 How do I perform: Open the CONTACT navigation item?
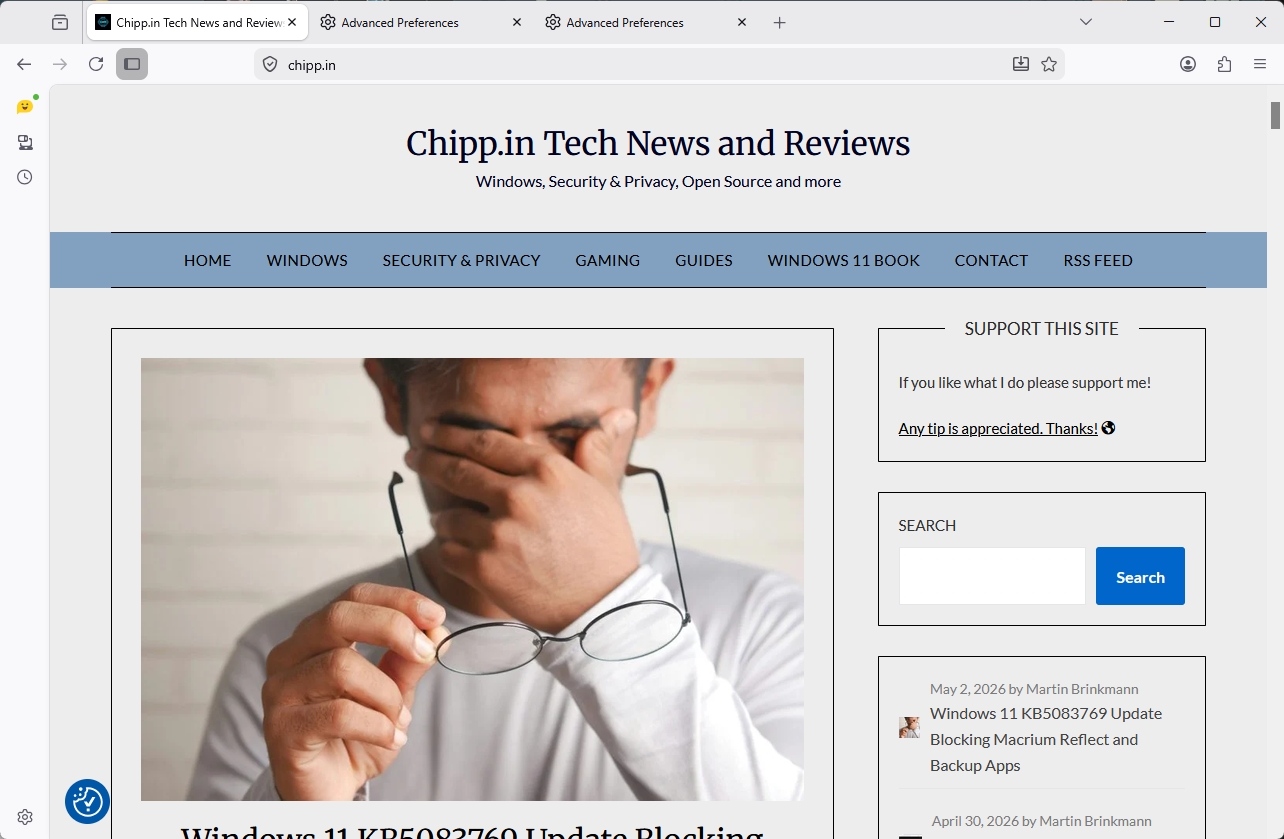[991, 260]
